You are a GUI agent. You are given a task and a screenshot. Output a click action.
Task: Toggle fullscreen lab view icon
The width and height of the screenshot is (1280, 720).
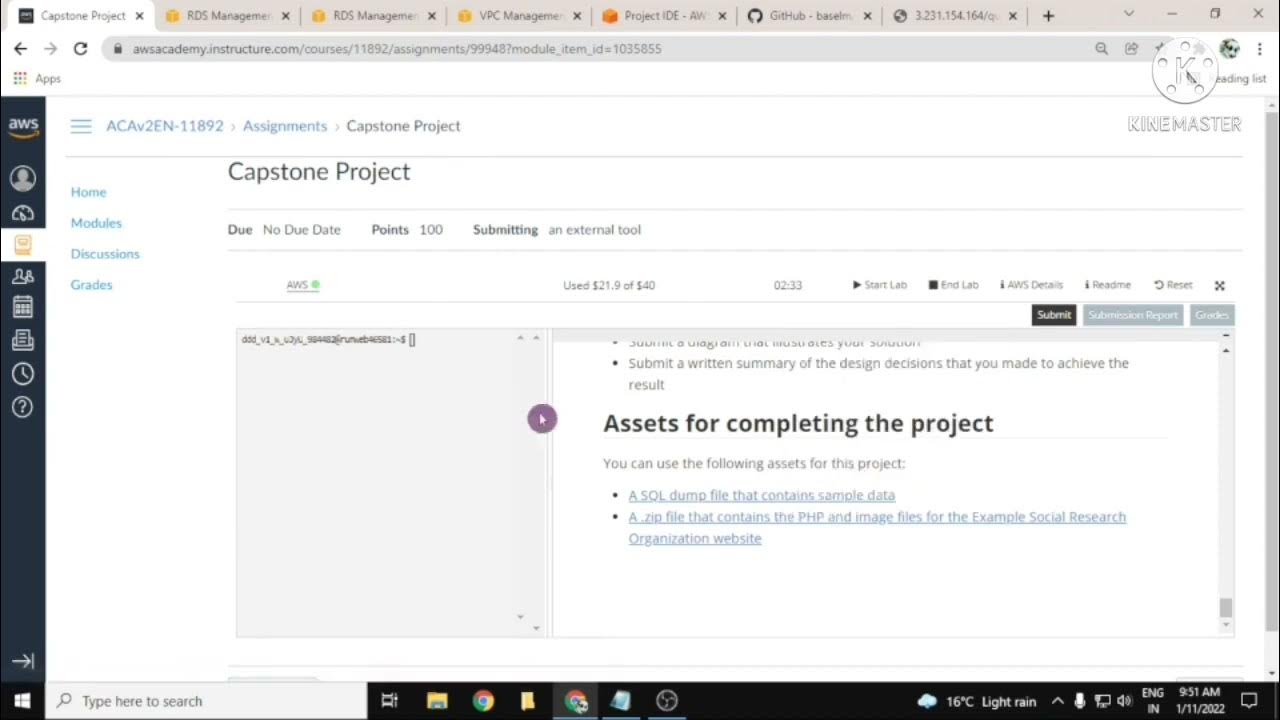1219,285
